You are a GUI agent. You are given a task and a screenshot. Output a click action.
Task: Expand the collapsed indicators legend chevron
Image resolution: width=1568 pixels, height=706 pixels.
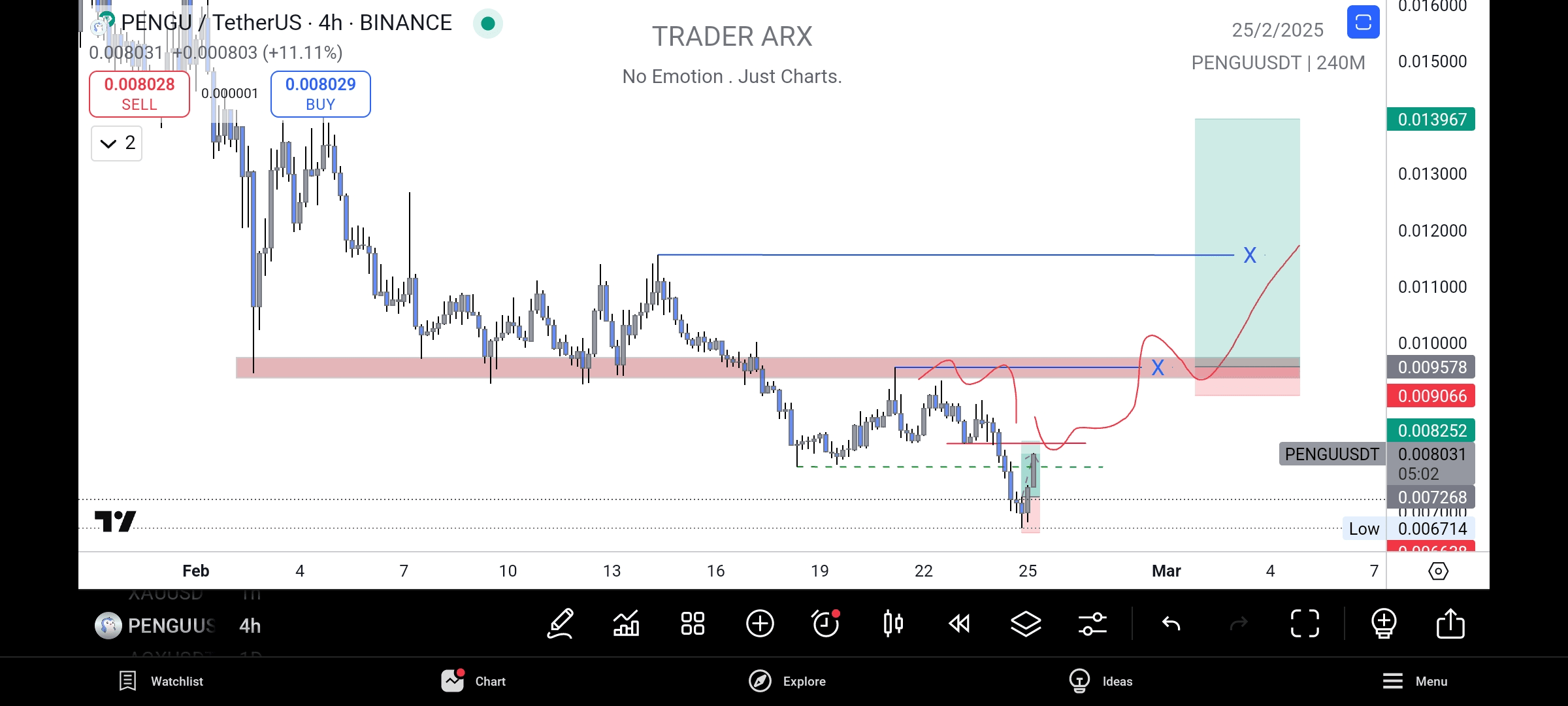pyautogui.click(x=116, y=143)
